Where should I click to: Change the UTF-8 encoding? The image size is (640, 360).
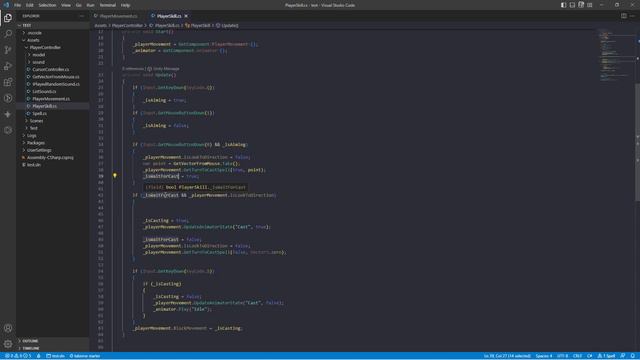[562, 356]
